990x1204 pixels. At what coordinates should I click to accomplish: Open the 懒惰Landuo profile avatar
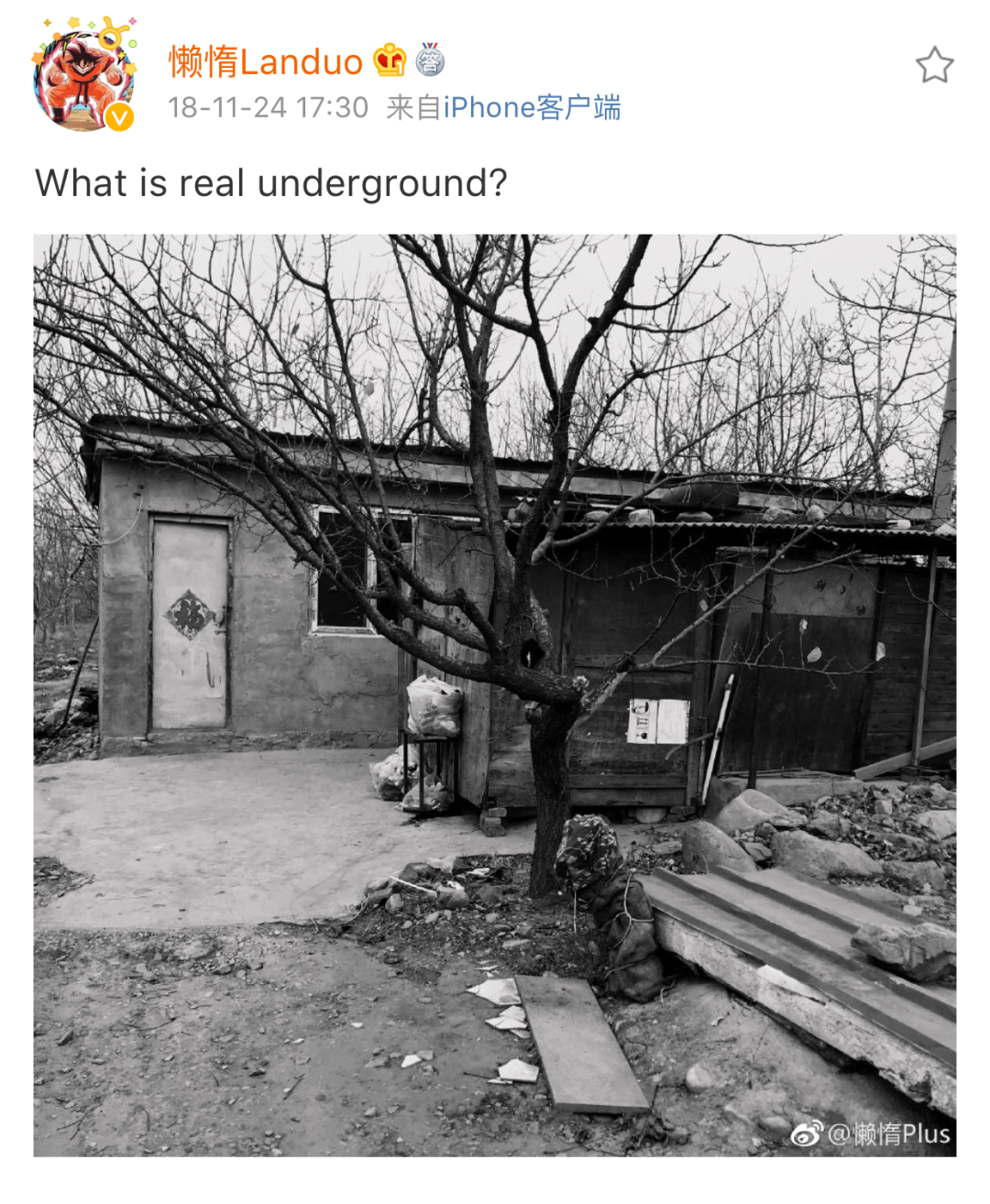click(84, 75)
